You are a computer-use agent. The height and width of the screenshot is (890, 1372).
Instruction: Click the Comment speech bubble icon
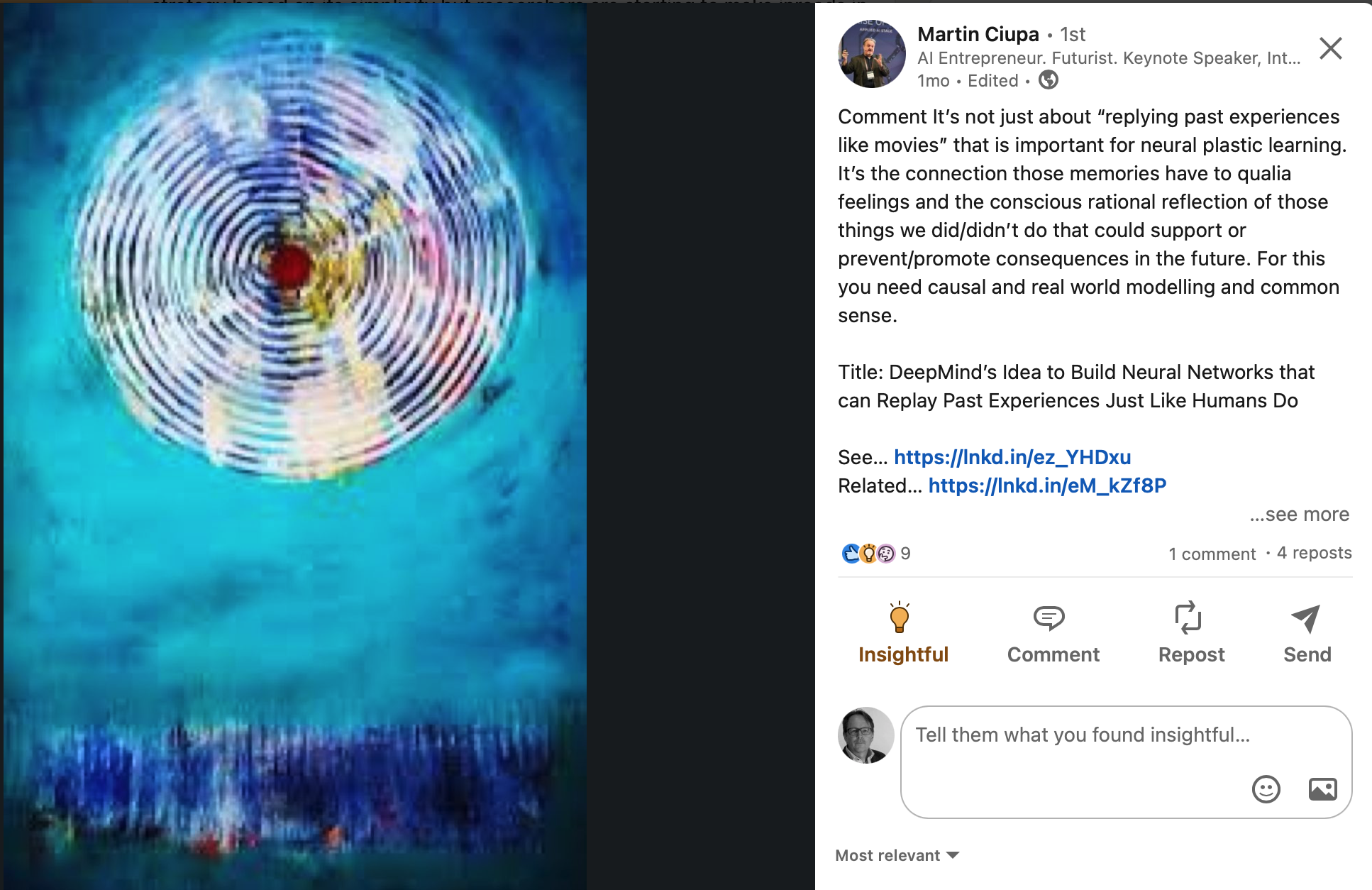(x=1049, y=617)
